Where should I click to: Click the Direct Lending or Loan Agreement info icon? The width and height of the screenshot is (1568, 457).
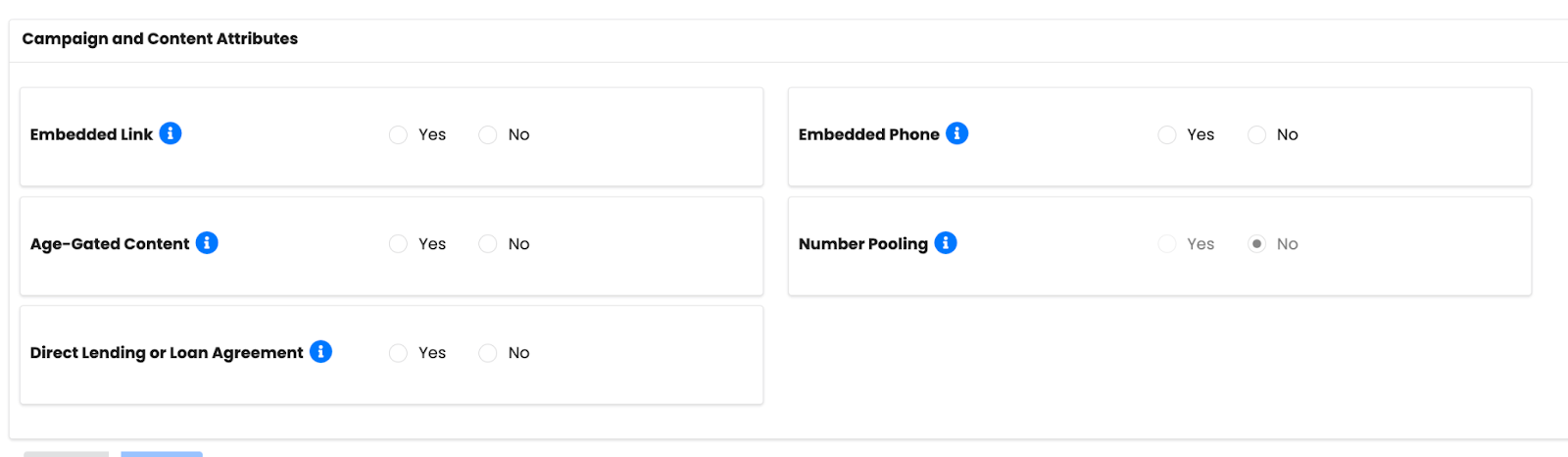320,351
